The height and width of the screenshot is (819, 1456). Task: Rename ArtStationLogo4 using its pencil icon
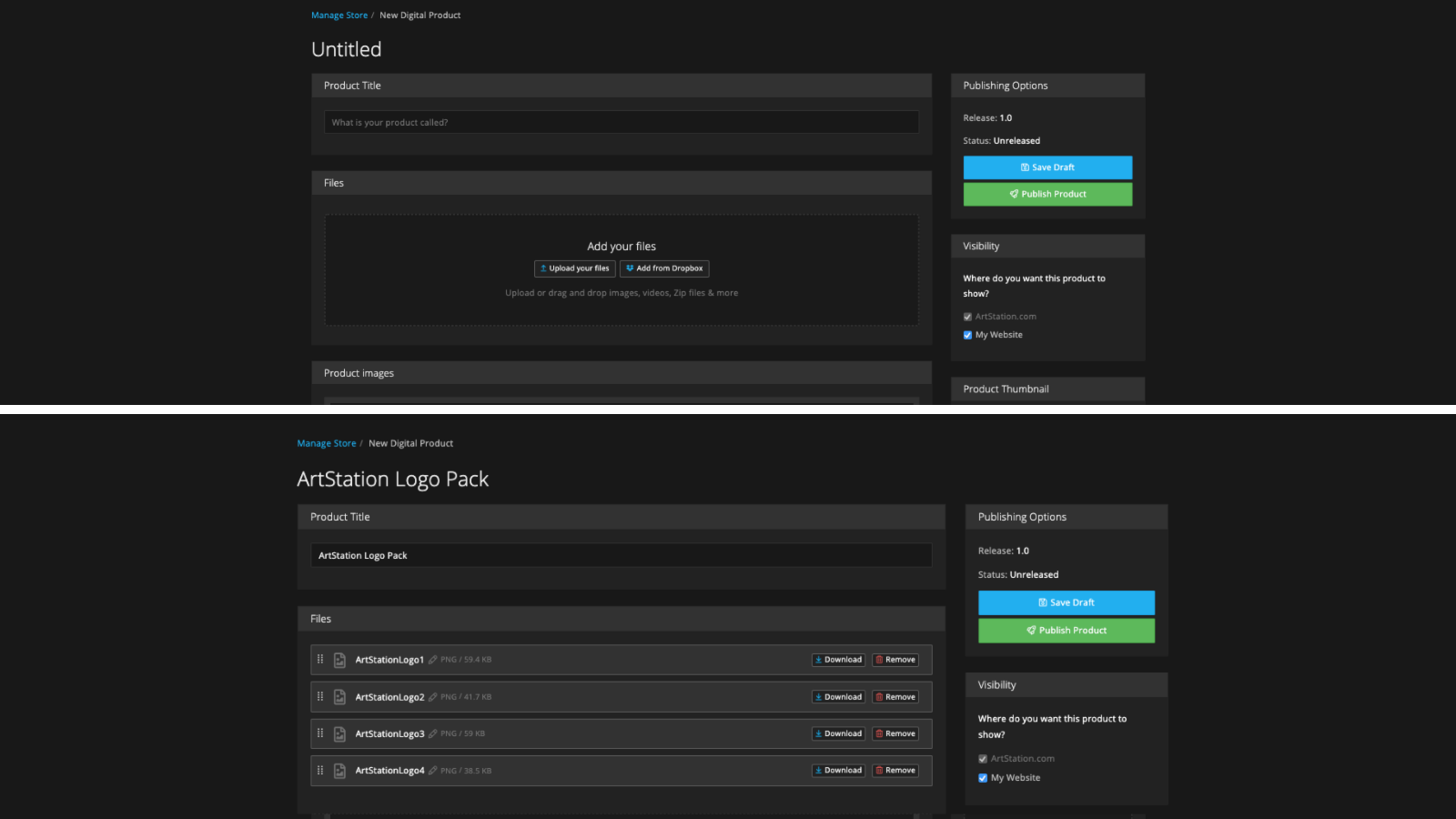point(433,771)
